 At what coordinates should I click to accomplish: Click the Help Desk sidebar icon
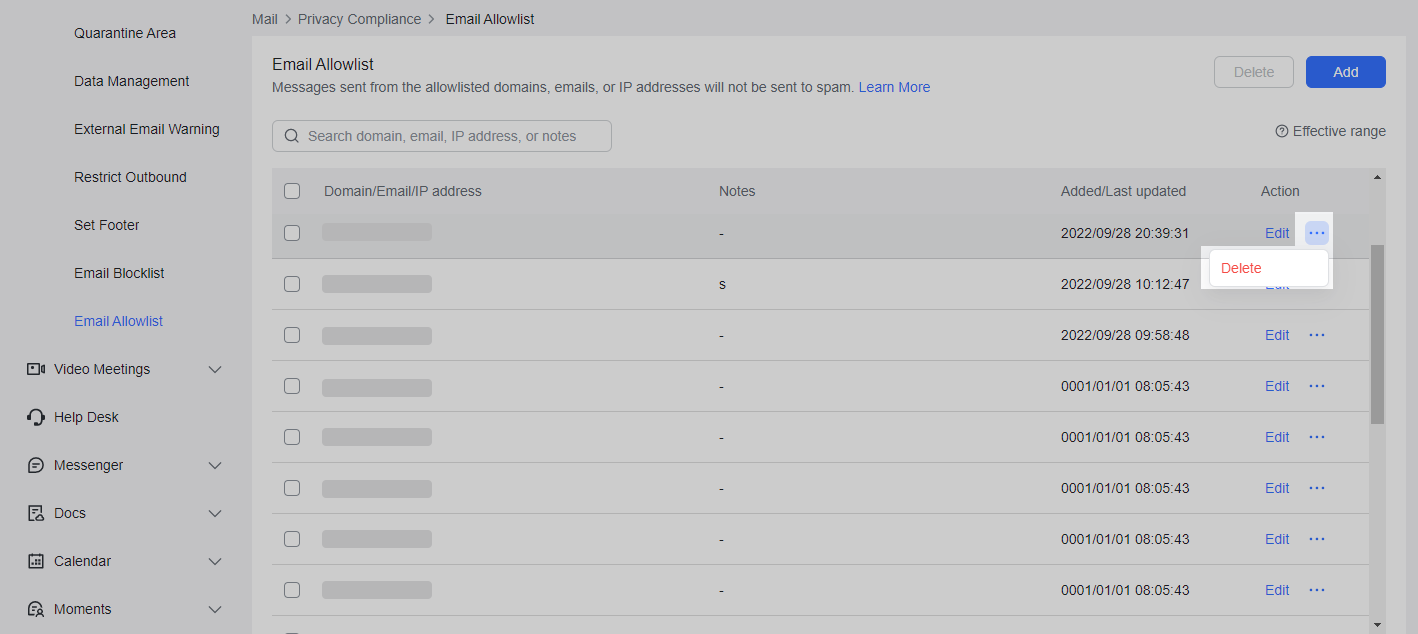36,417
